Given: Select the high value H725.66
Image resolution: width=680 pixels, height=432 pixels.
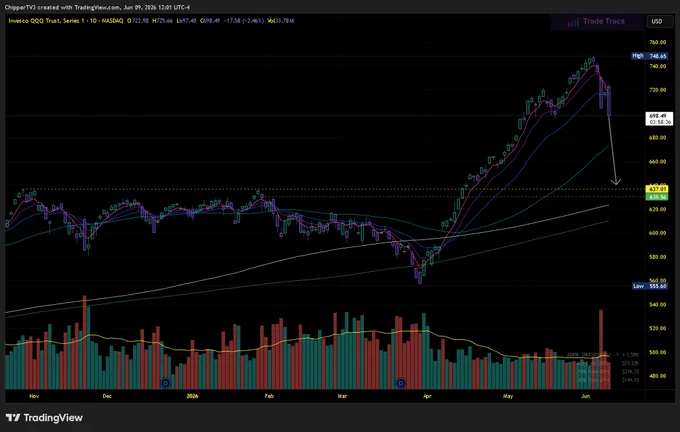Looking at the screenshot, I should click(163, 20).
